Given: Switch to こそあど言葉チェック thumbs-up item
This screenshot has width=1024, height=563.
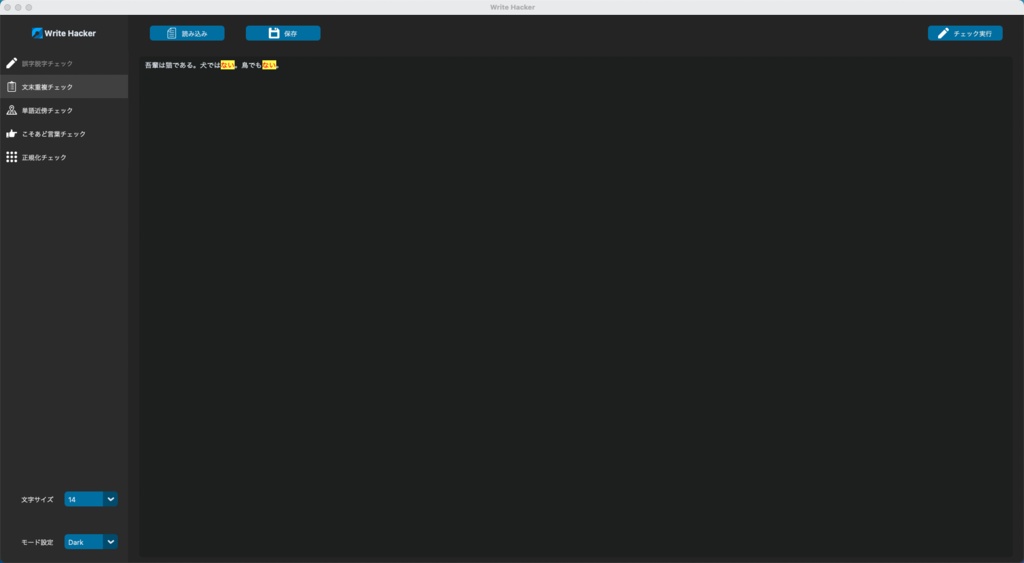Looking at the screenshot, I should pyautogui.click(x=64, y=134).
